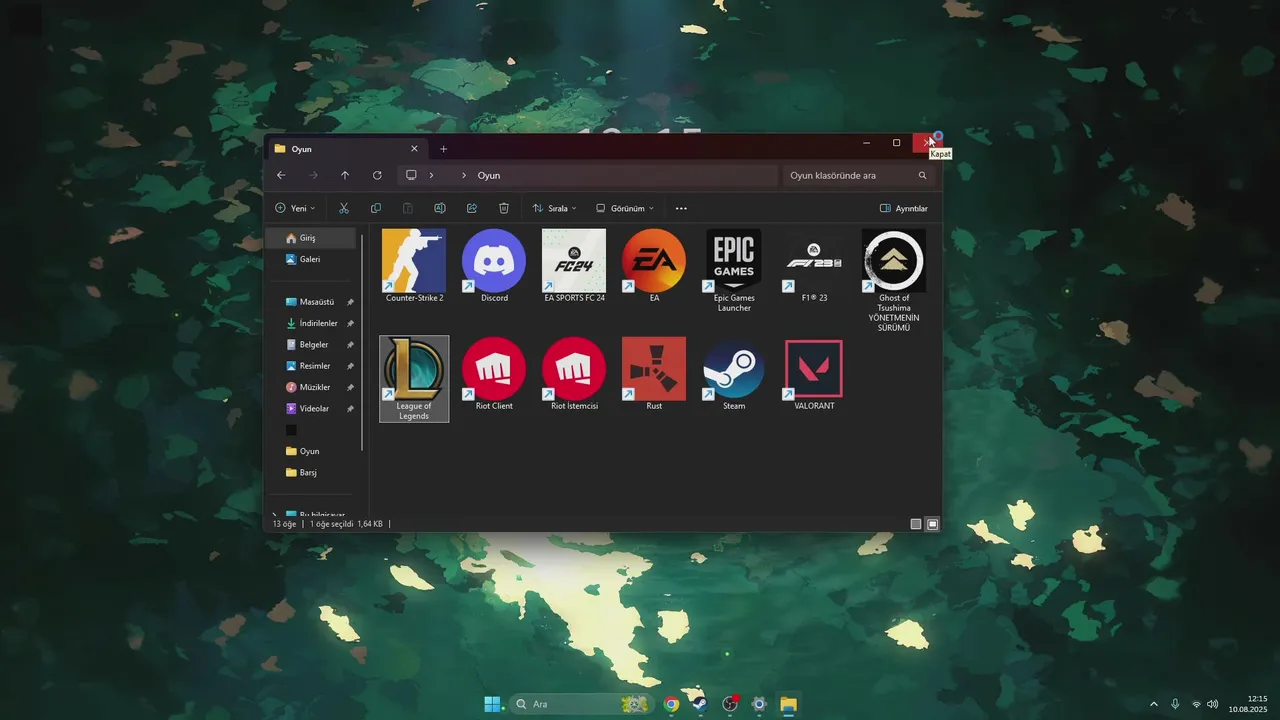Select the Steam shortcut icon
This screenshot has width=1280, height=720.
(734, 374)
